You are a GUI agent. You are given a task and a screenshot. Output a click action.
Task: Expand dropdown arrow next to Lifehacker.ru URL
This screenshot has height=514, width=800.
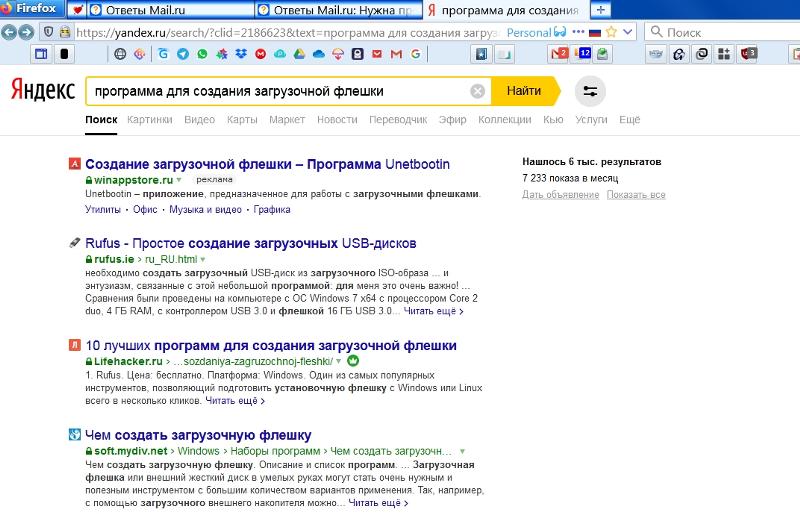[x=339, y=361]
